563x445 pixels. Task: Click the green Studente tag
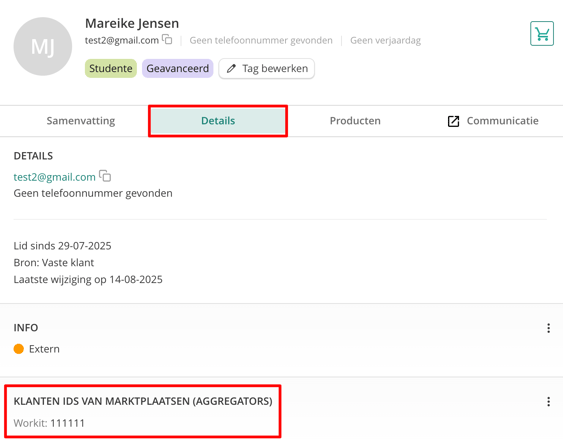(x=111, y=69)
